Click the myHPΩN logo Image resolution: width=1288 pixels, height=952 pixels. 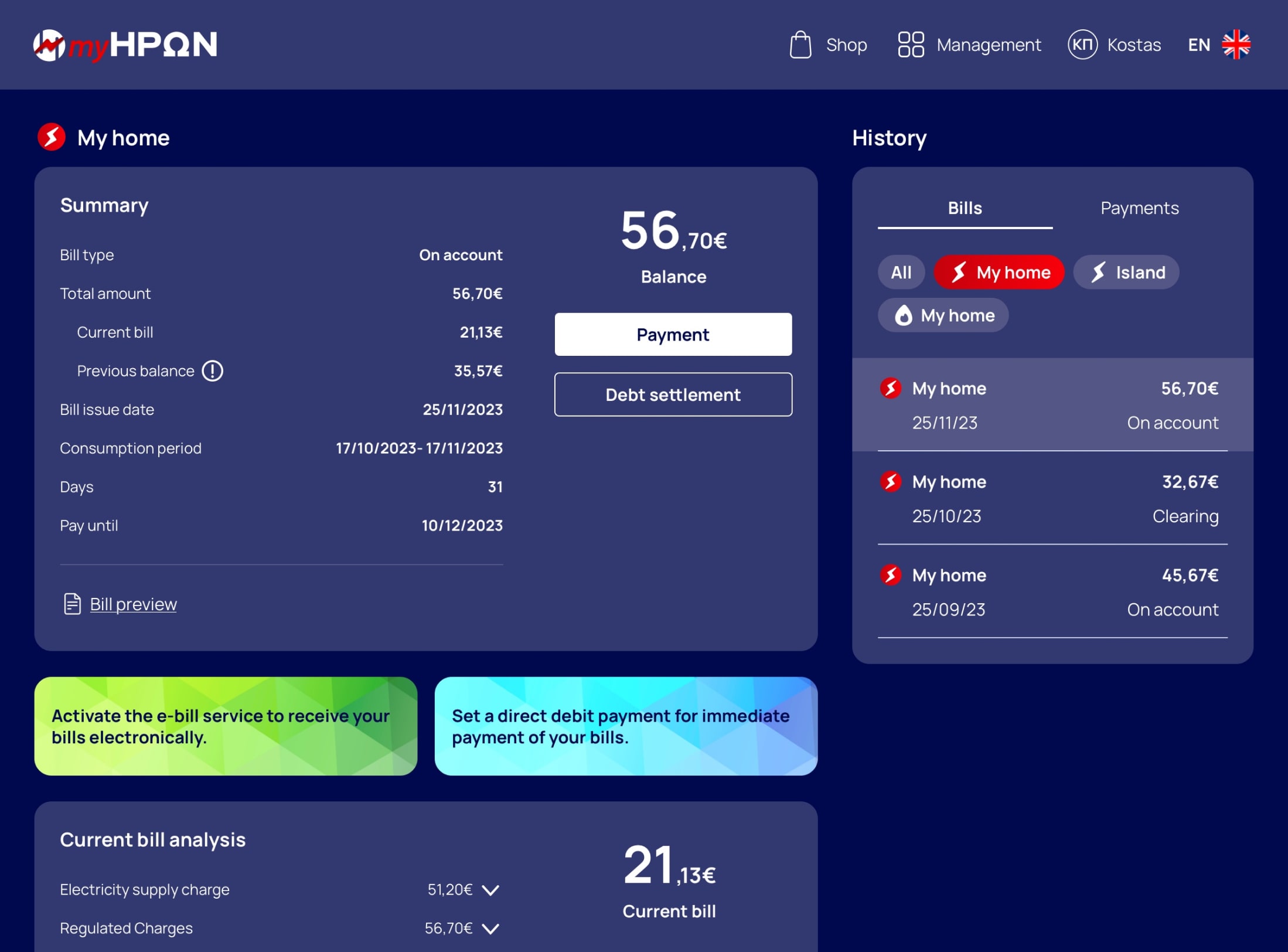coord(125,45)
